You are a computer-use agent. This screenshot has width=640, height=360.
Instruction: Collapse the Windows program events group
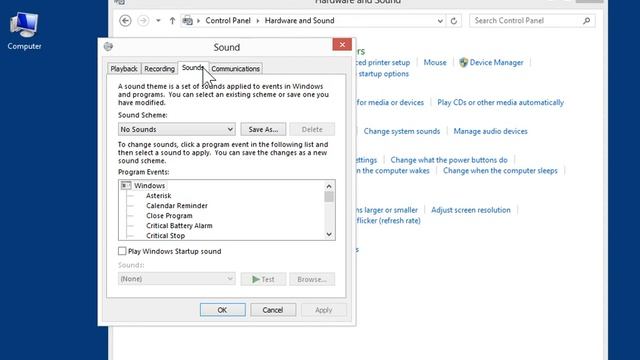pos(126,186)
